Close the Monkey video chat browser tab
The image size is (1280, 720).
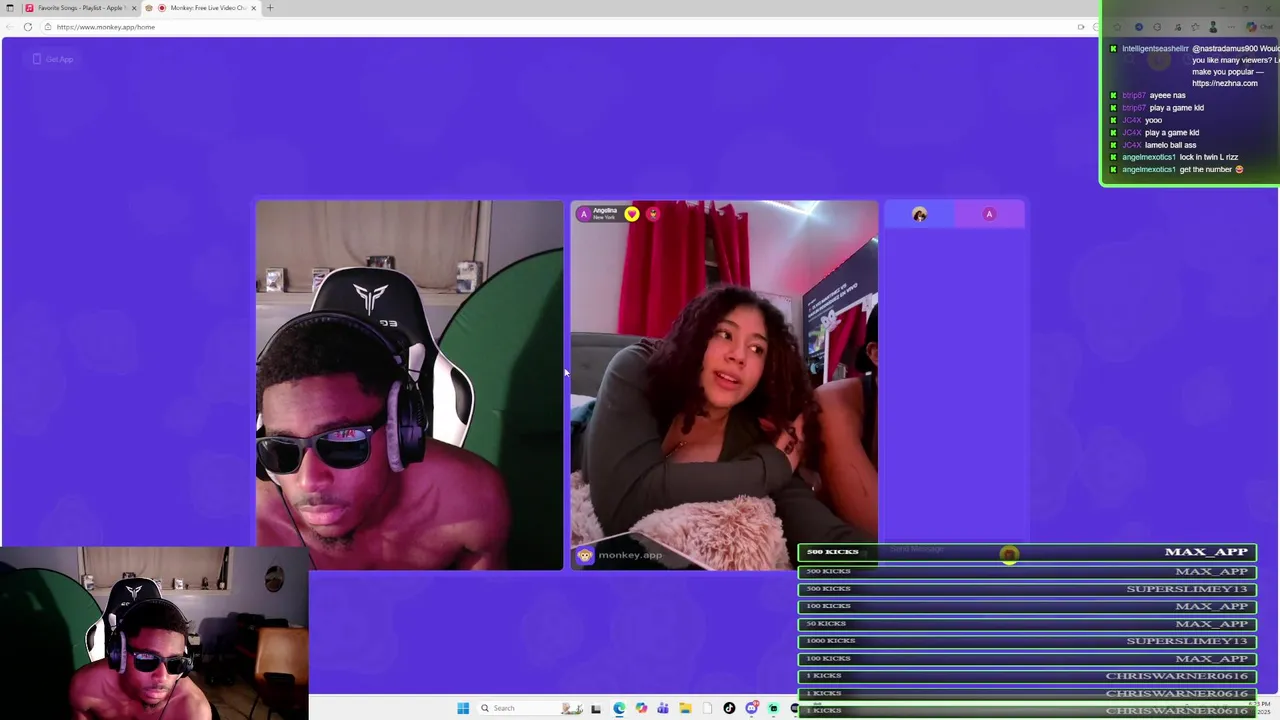click(254, 8)
